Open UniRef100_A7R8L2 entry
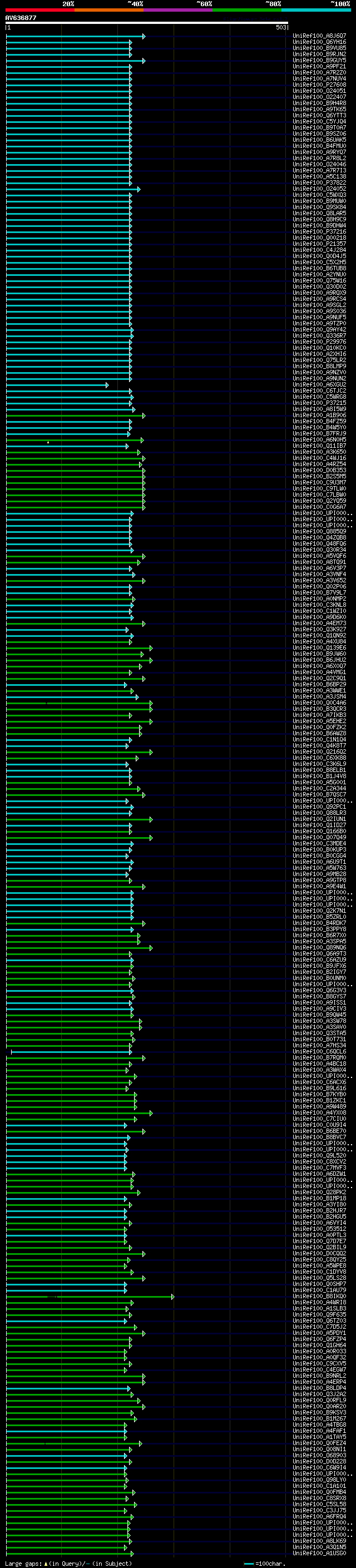 319,159
